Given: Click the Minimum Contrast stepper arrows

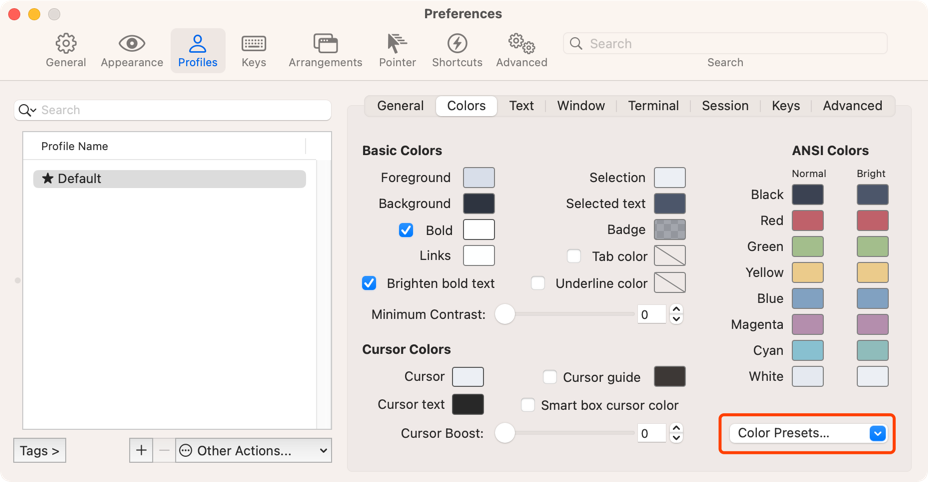Looking at the screenshot, I should (676, 314).
